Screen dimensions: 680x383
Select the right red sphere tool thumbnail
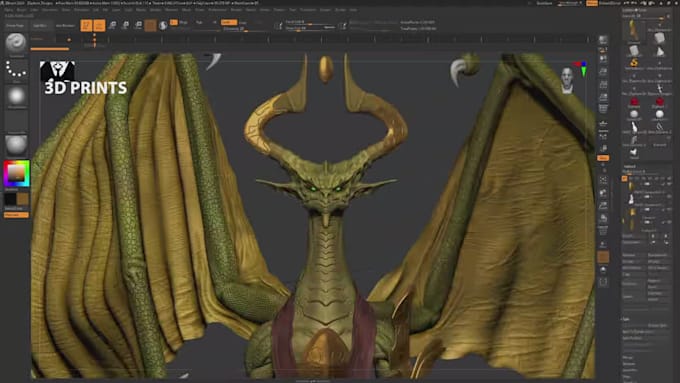(660, 102)
